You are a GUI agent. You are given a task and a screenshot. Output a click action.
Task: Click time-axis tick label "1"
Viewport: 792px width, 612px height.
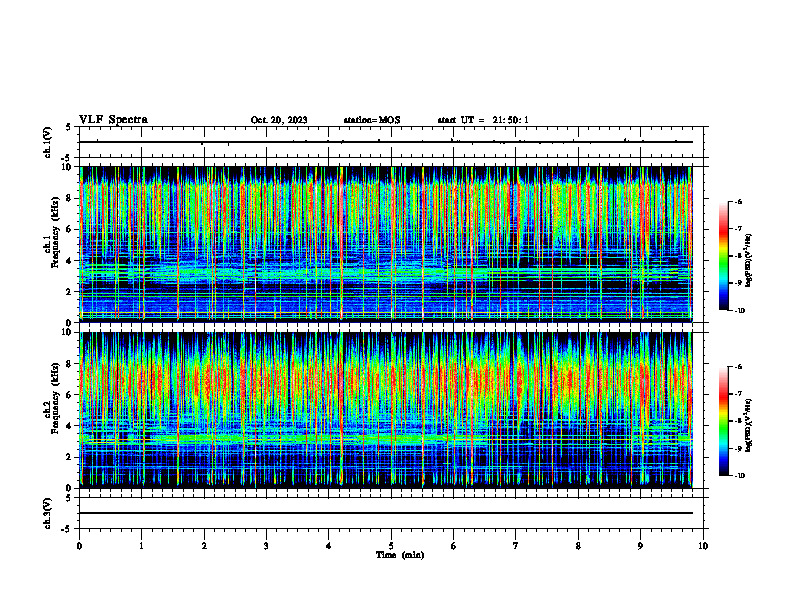[141, 546]
